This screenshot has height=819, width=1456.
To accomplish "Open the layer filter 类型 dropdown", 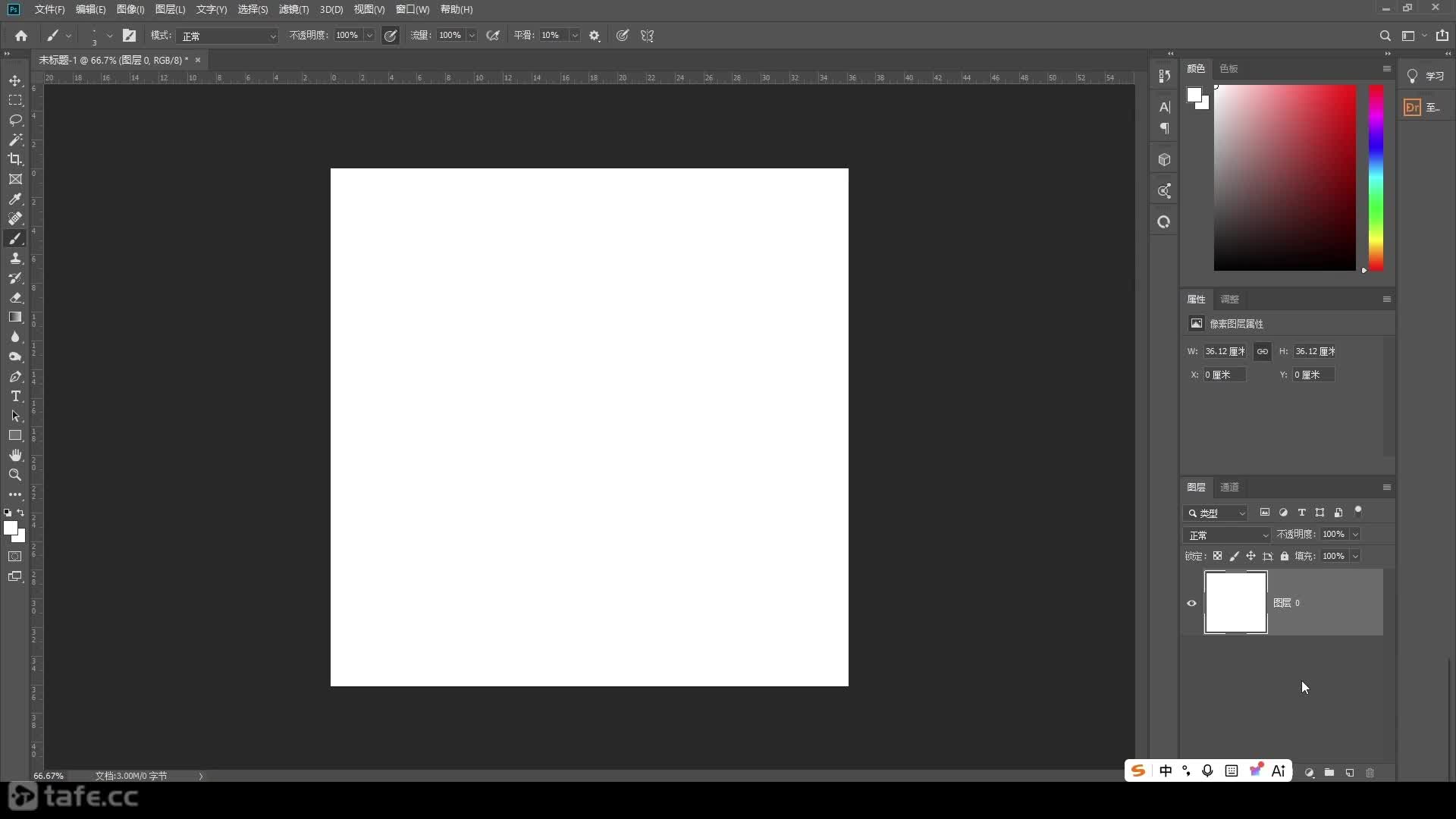I will point(1216,513).
